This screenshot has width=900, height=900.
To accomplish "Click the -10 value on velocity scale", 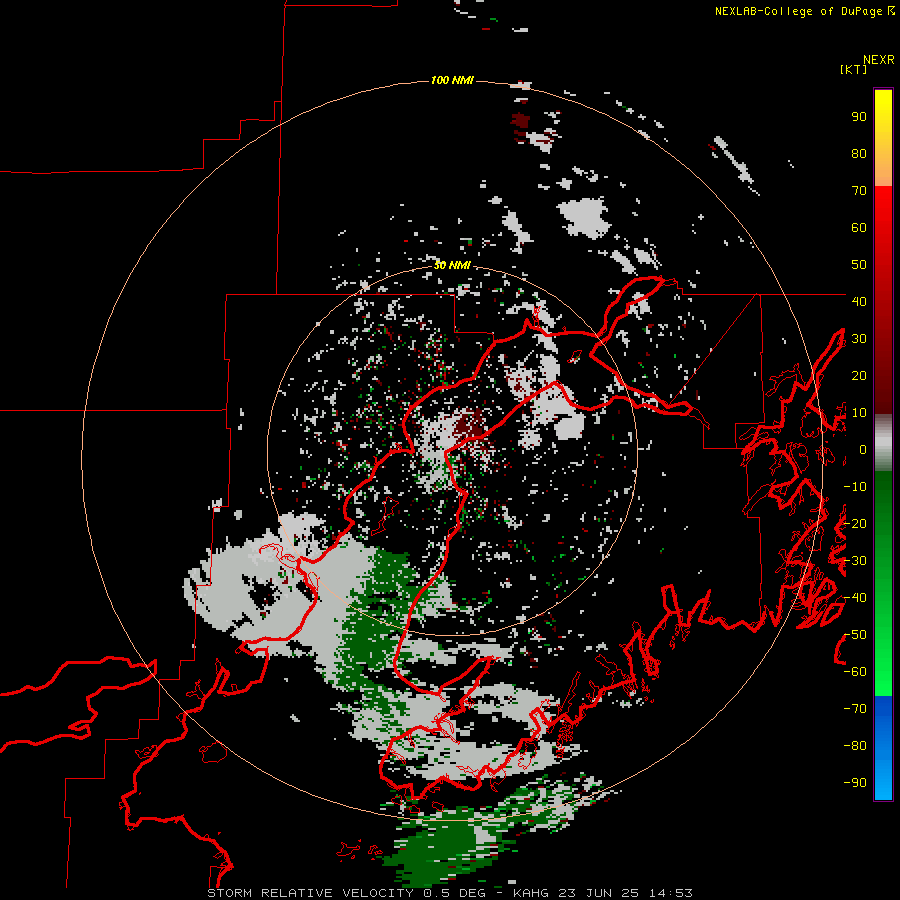I will [x=855, y=487].
